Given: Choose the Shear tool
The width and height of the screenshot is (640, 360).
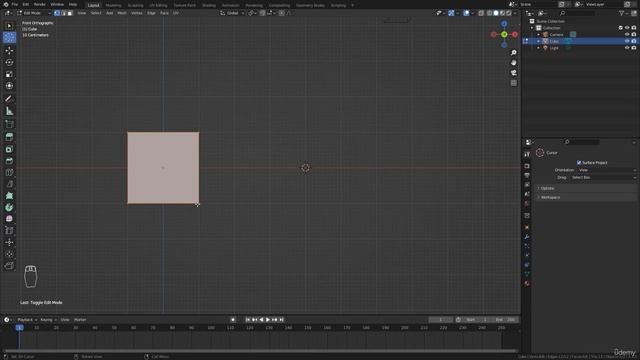Looking at the screenshot, I should click(x=9, y=254).
